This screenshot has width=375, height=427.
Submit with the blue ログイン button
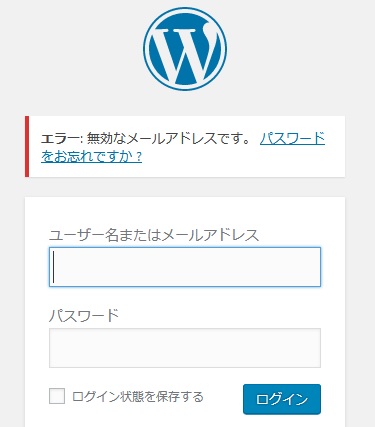[282, 399]
